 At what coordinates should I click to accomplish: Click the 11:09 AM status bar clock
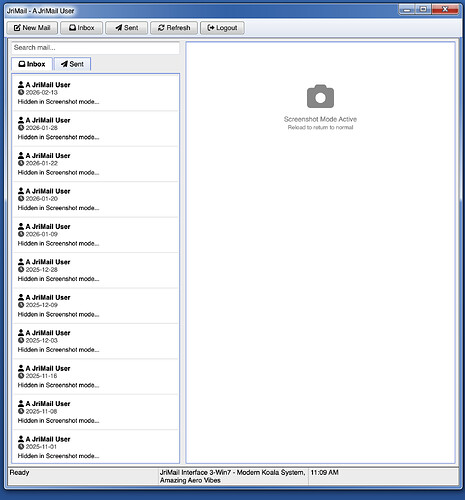324,472
